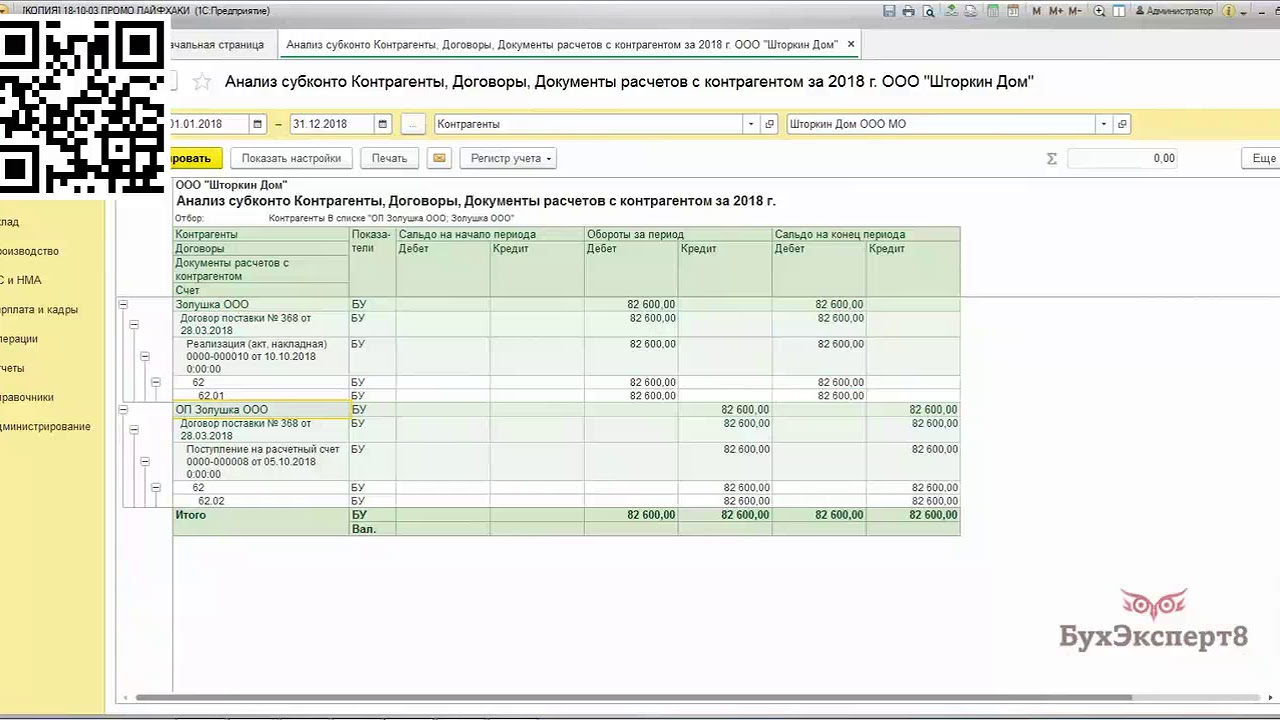Click the M- memory subtract button
The height and width of the screenshot is (720, 1280).
[1075, 11]
